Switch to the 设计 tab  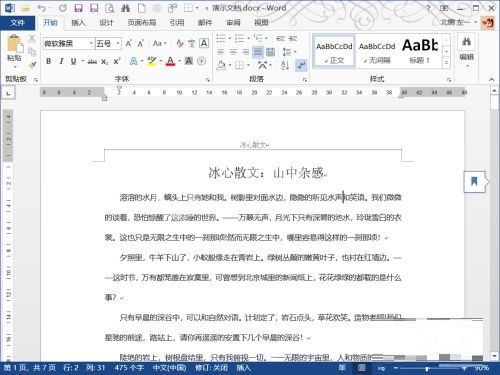[106, 23]
